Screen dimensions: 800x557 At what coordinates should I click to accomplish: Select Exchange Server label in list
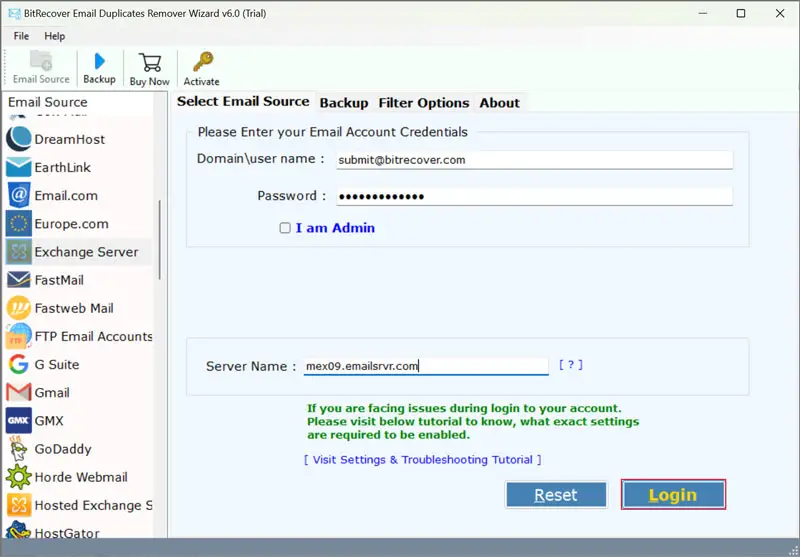[x=87, y=251]
